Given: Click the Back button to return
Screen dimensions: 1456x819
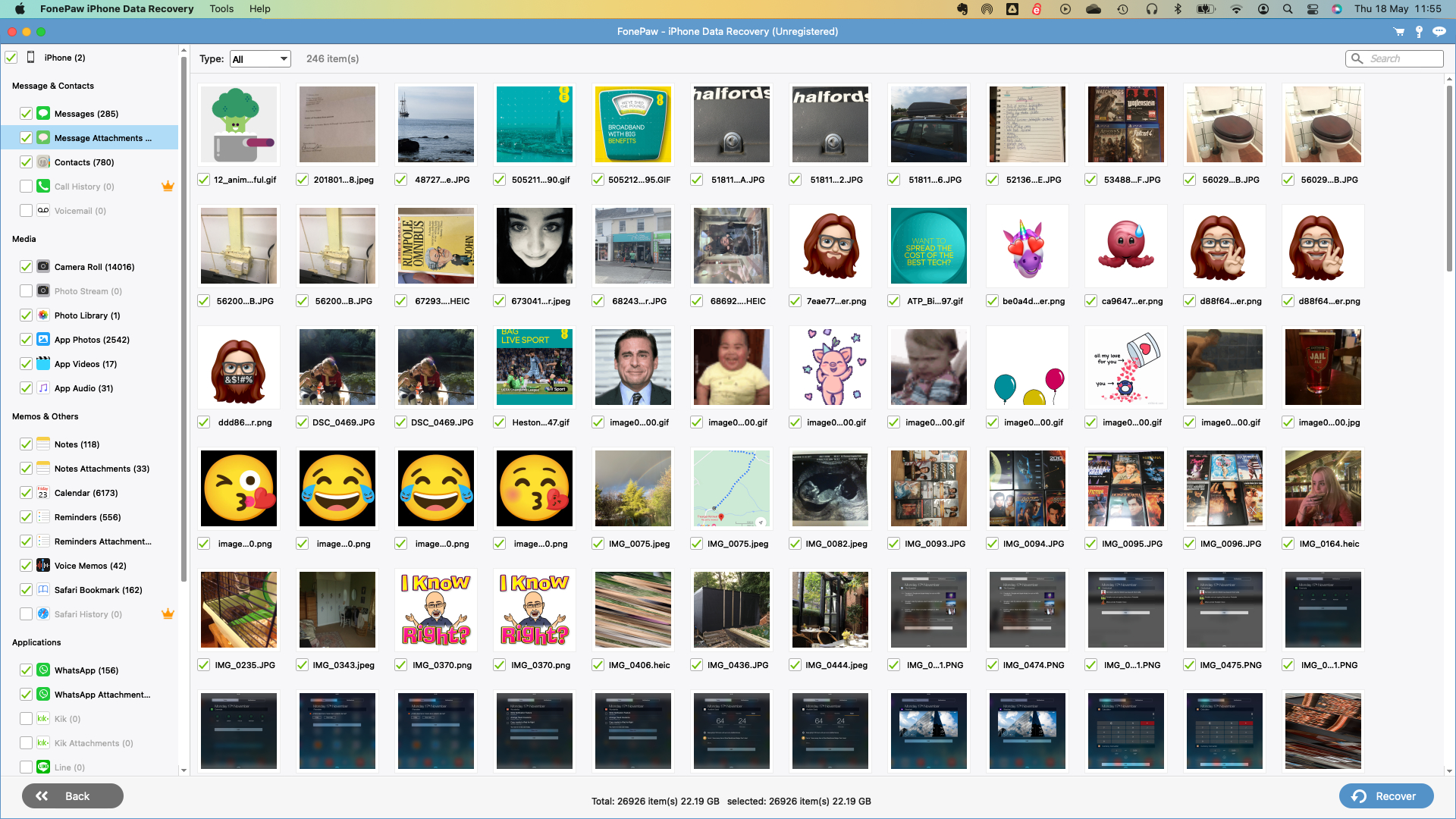Looking at the screenshot, I should 72,796.
